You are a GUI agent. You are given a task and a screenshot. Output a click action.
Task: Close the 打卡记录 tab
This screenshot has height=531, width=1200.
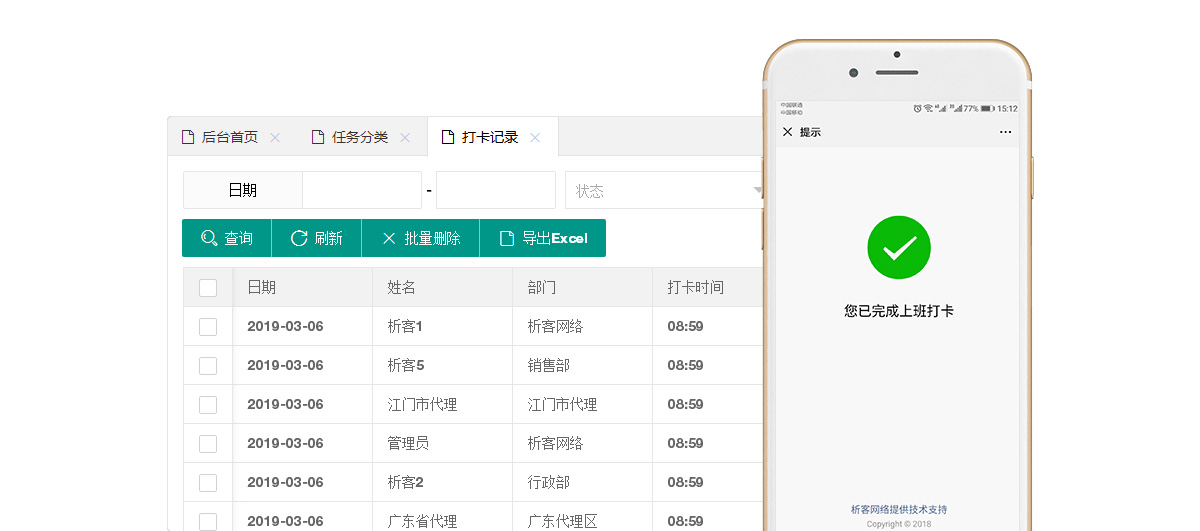(535, 137)
